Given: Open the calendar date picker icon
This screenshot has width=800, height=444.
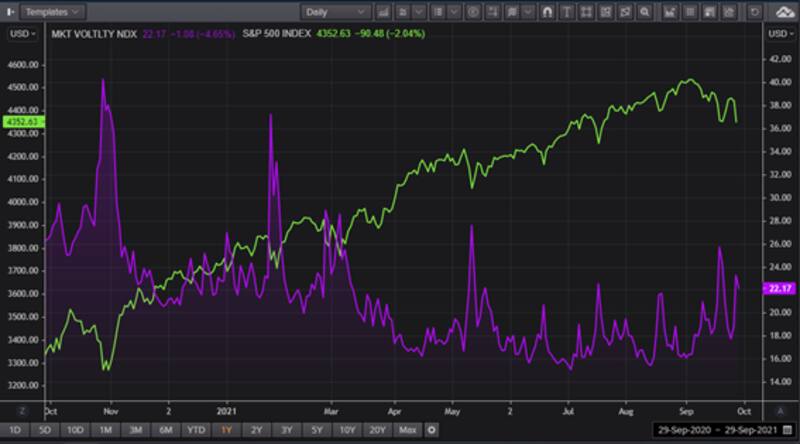Looking at the screenshot, I should coord(787,430).
